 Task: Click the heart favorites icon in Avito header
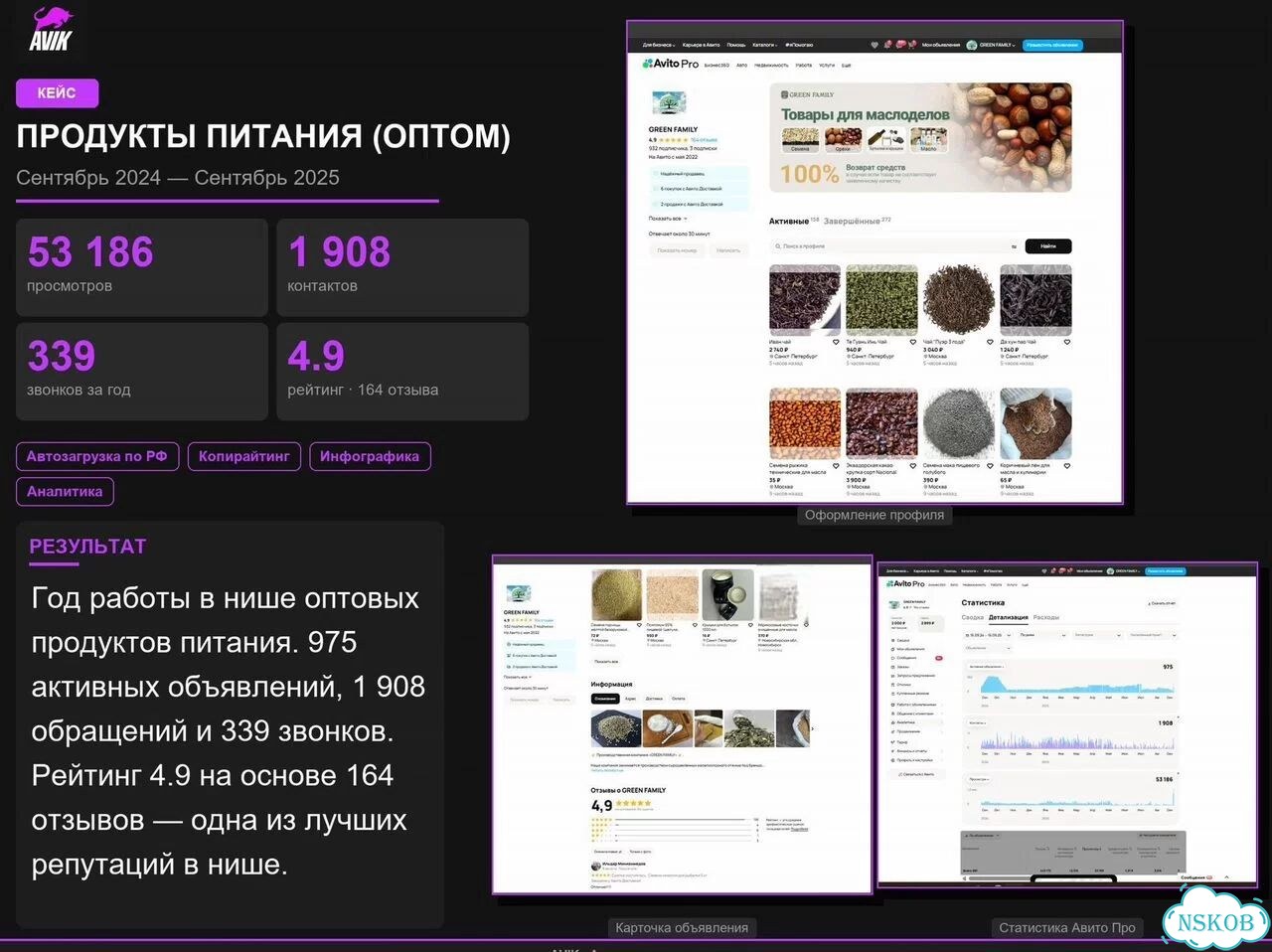pos(874,45)
